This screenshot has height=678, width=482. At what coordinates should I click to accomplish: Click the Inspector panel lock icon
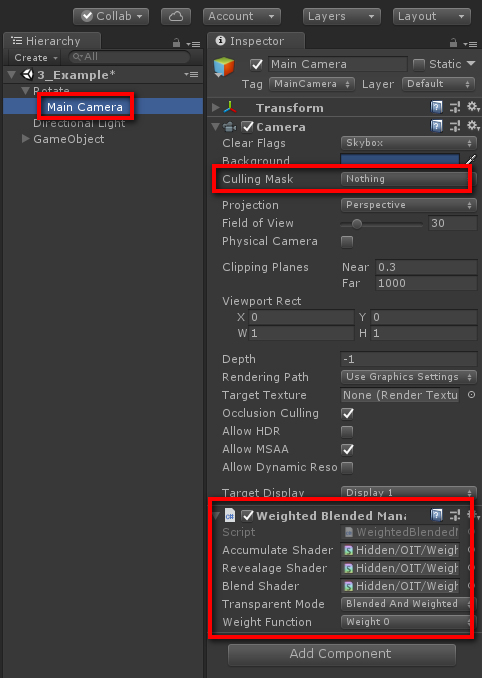point(453,43)
